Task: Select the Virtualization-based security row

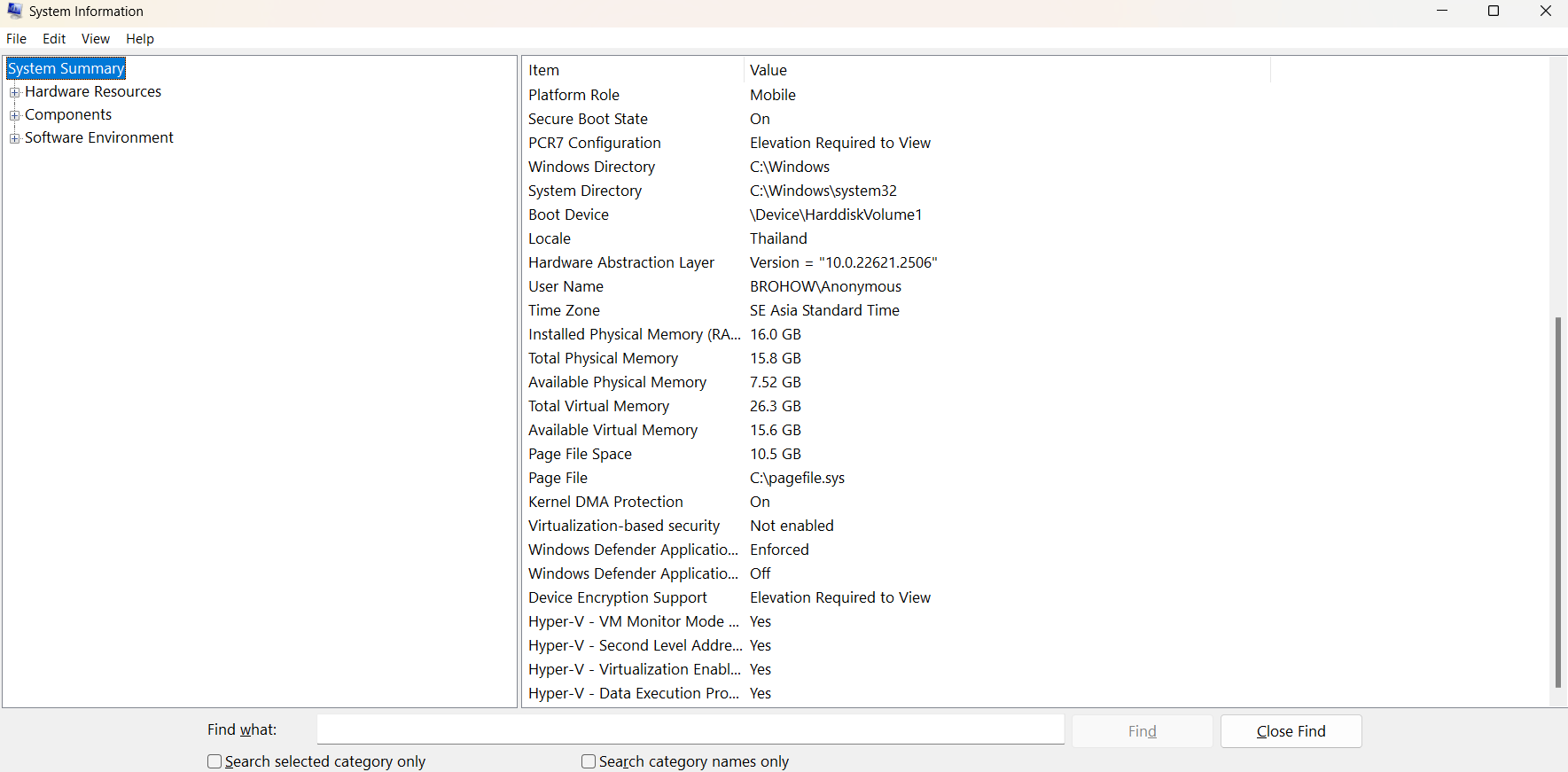Action: point(896,526)
